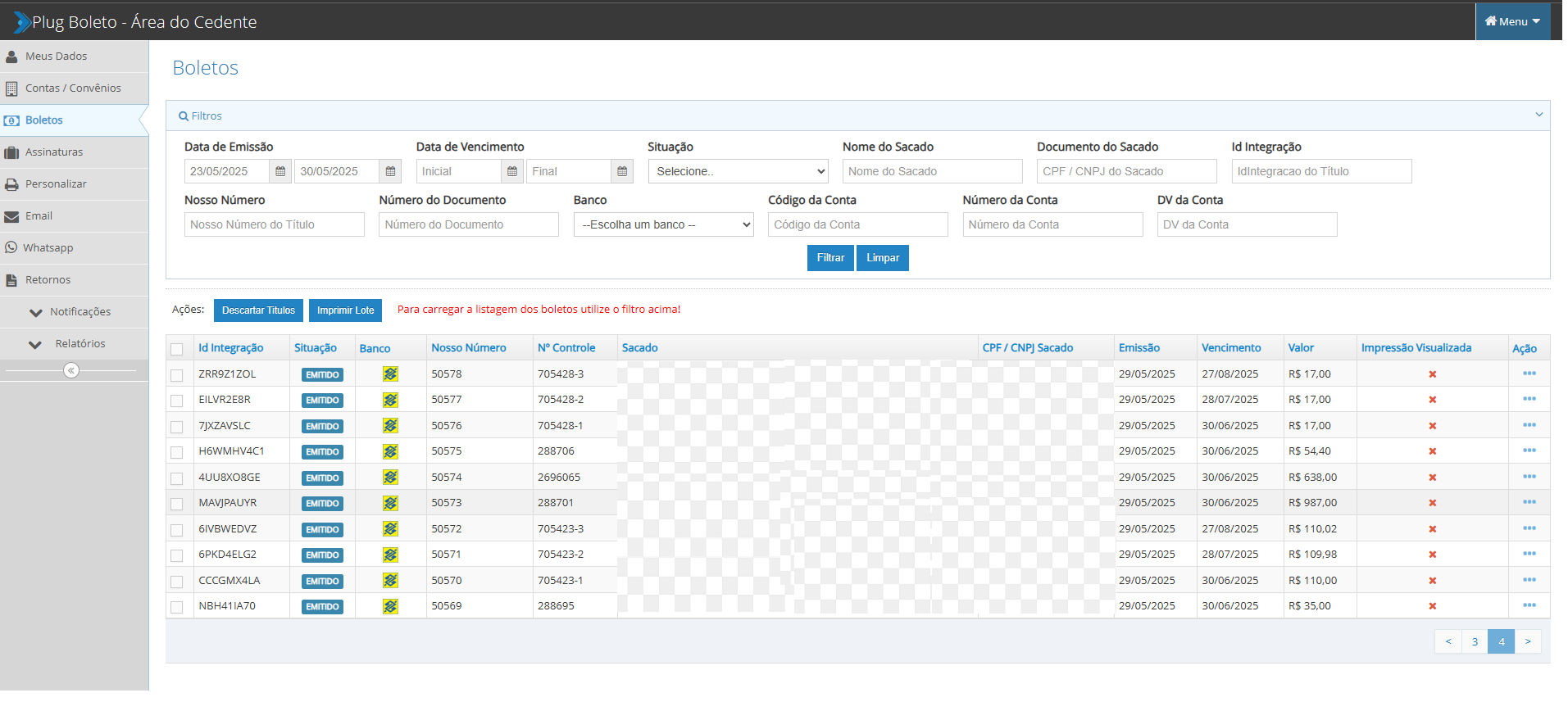1568x711 pixels.
Task: Click the Meus Dados user icon
Action: point(11,57)
